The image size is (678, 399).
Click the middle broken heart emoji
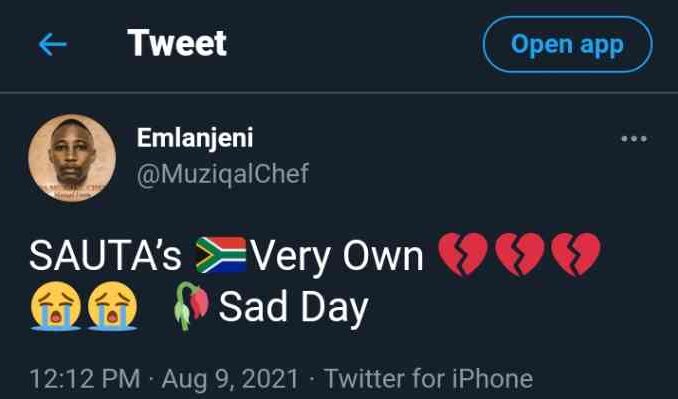pos(519,254)
